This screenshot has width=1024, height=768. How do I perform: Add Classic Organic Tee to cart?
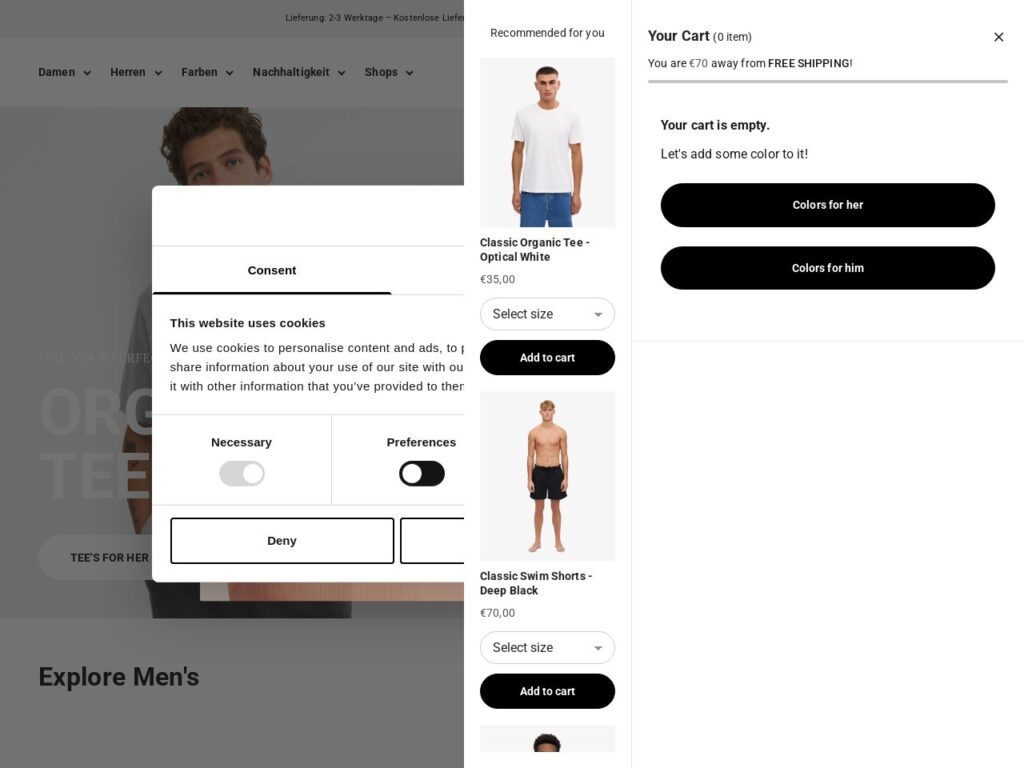click(547, 358)
